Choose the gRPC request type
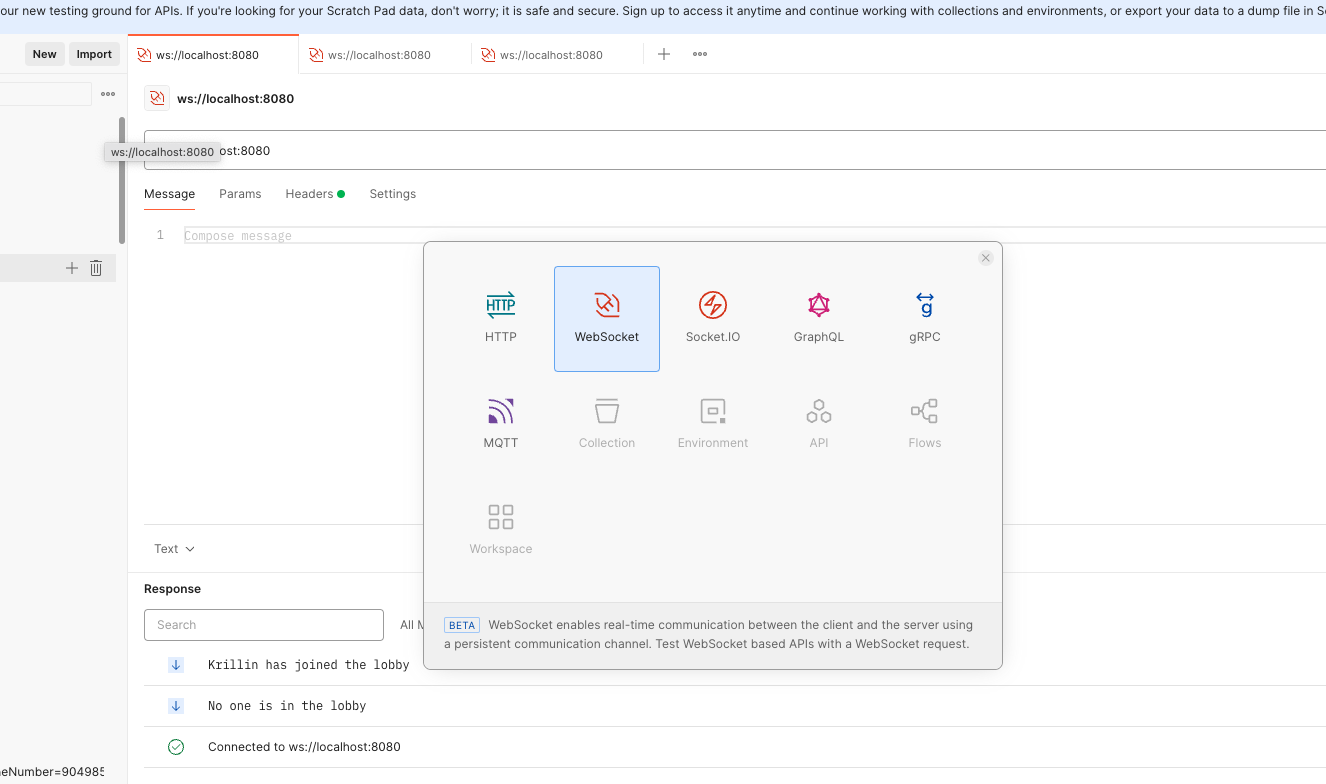 point(925,319)
